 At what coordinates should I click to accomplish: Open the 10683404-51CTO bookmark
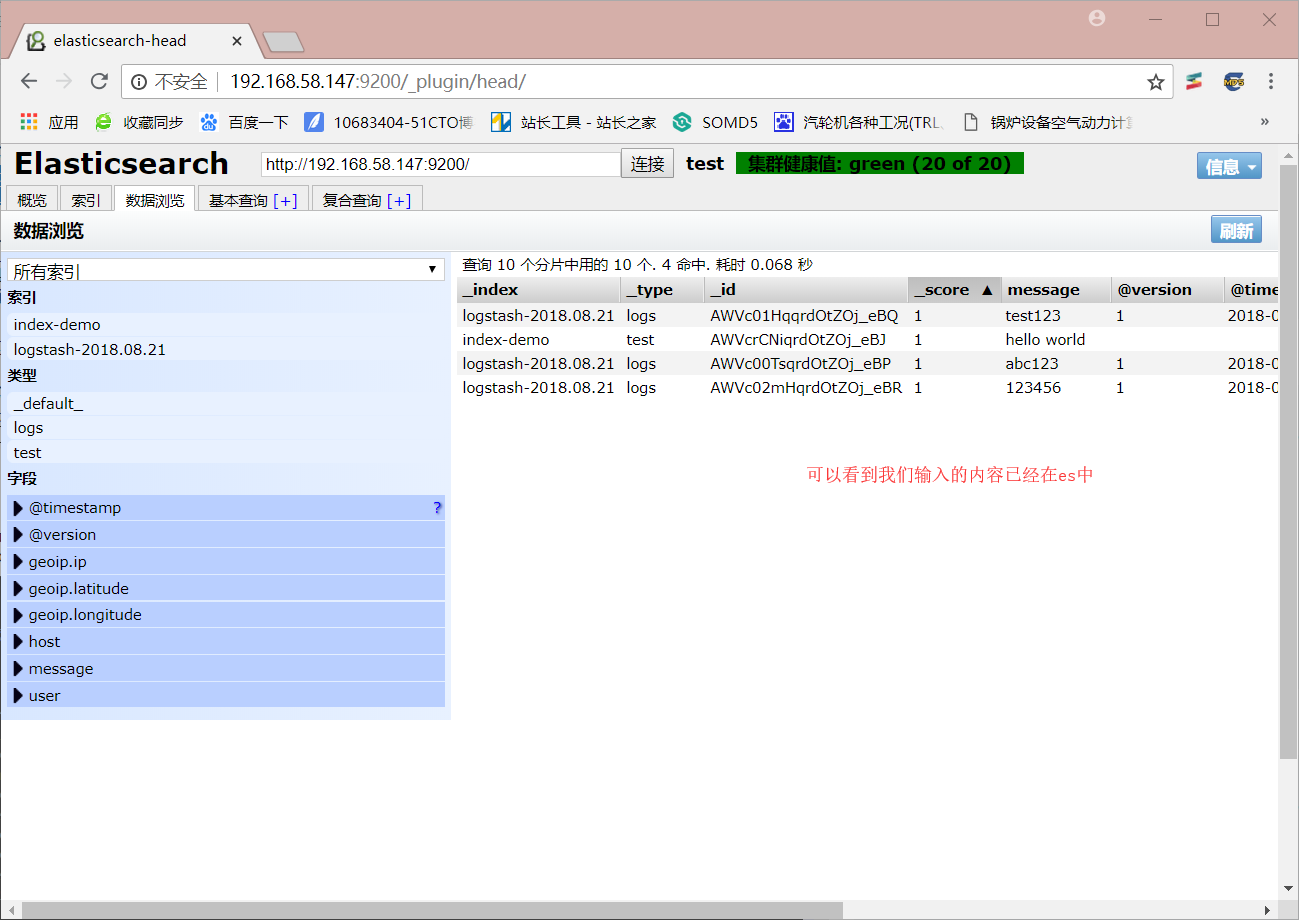coord(388,122)
